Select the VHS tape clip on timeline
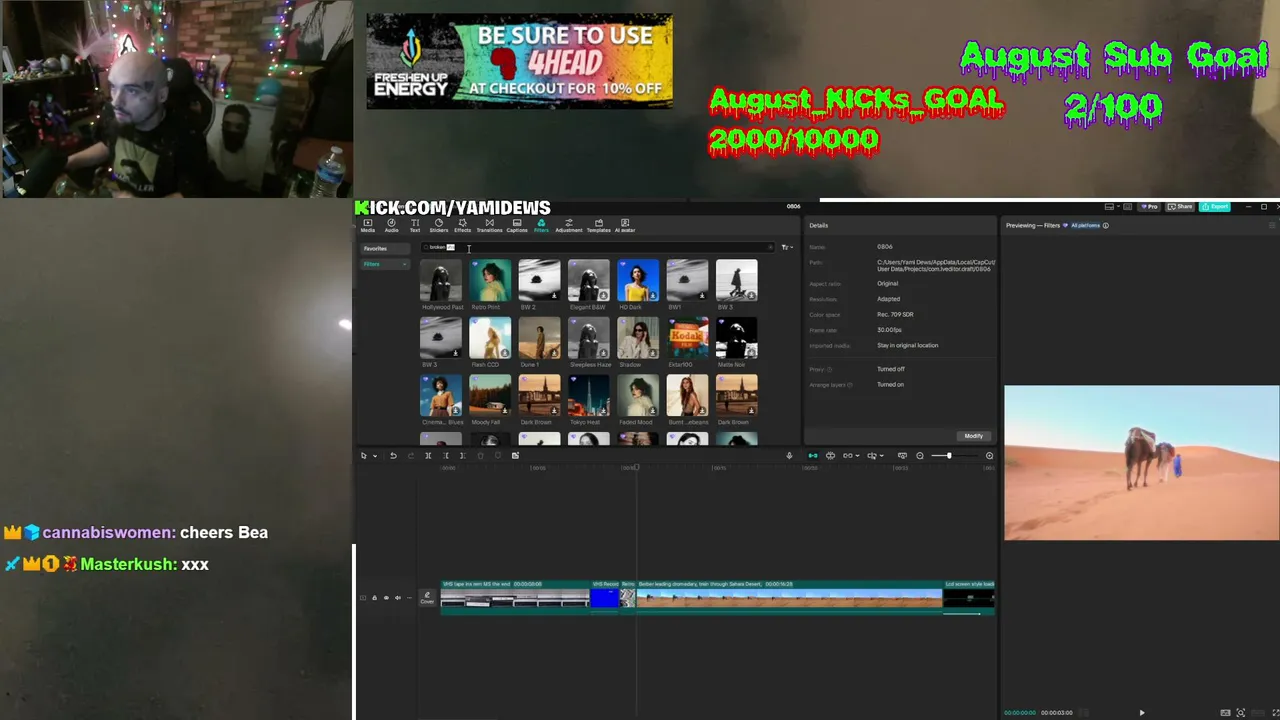The image size is (1280, 720). [515, 598]
